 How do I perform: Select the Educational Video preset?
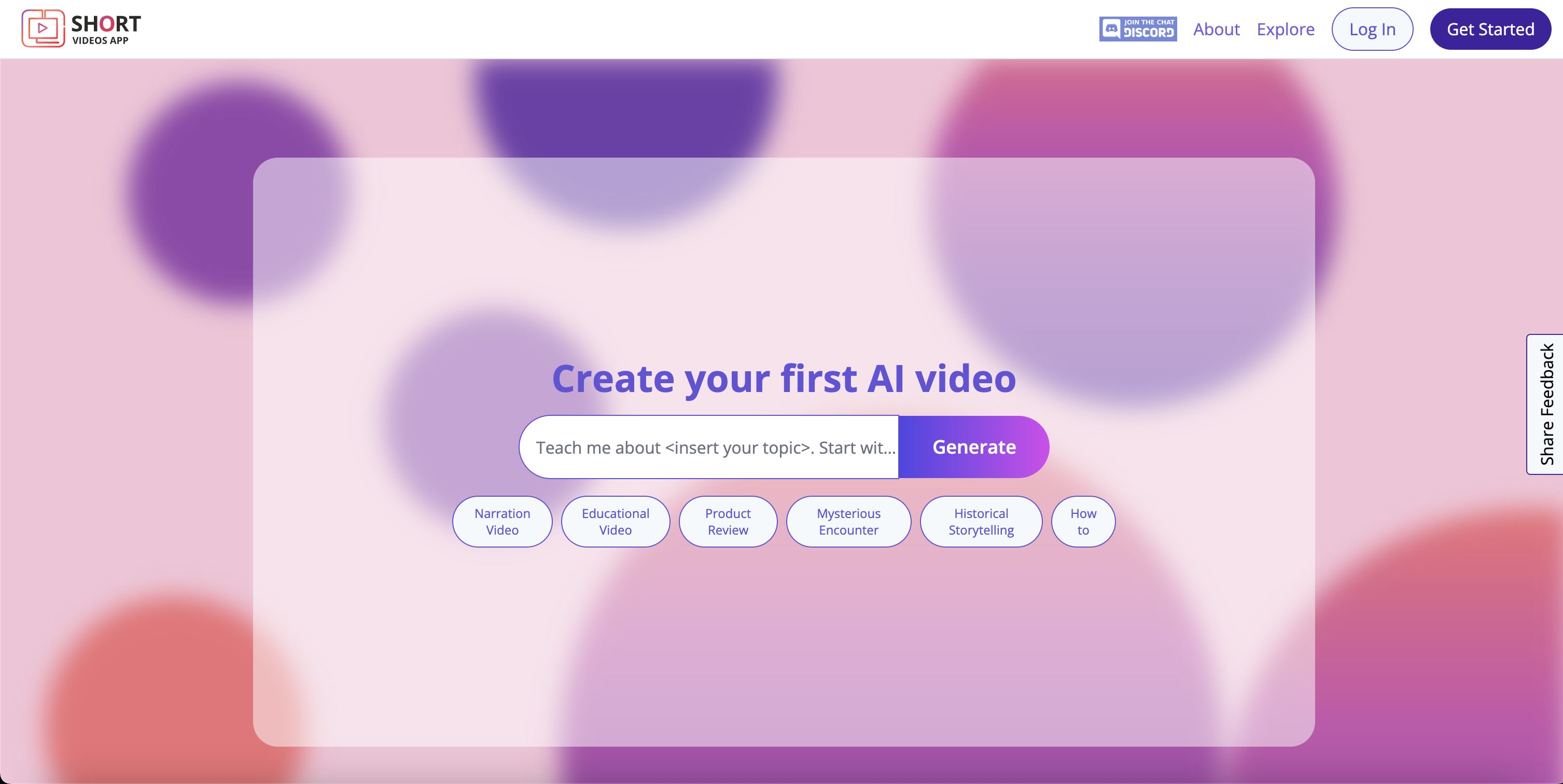pyautogui.click(x=615, y=522)
